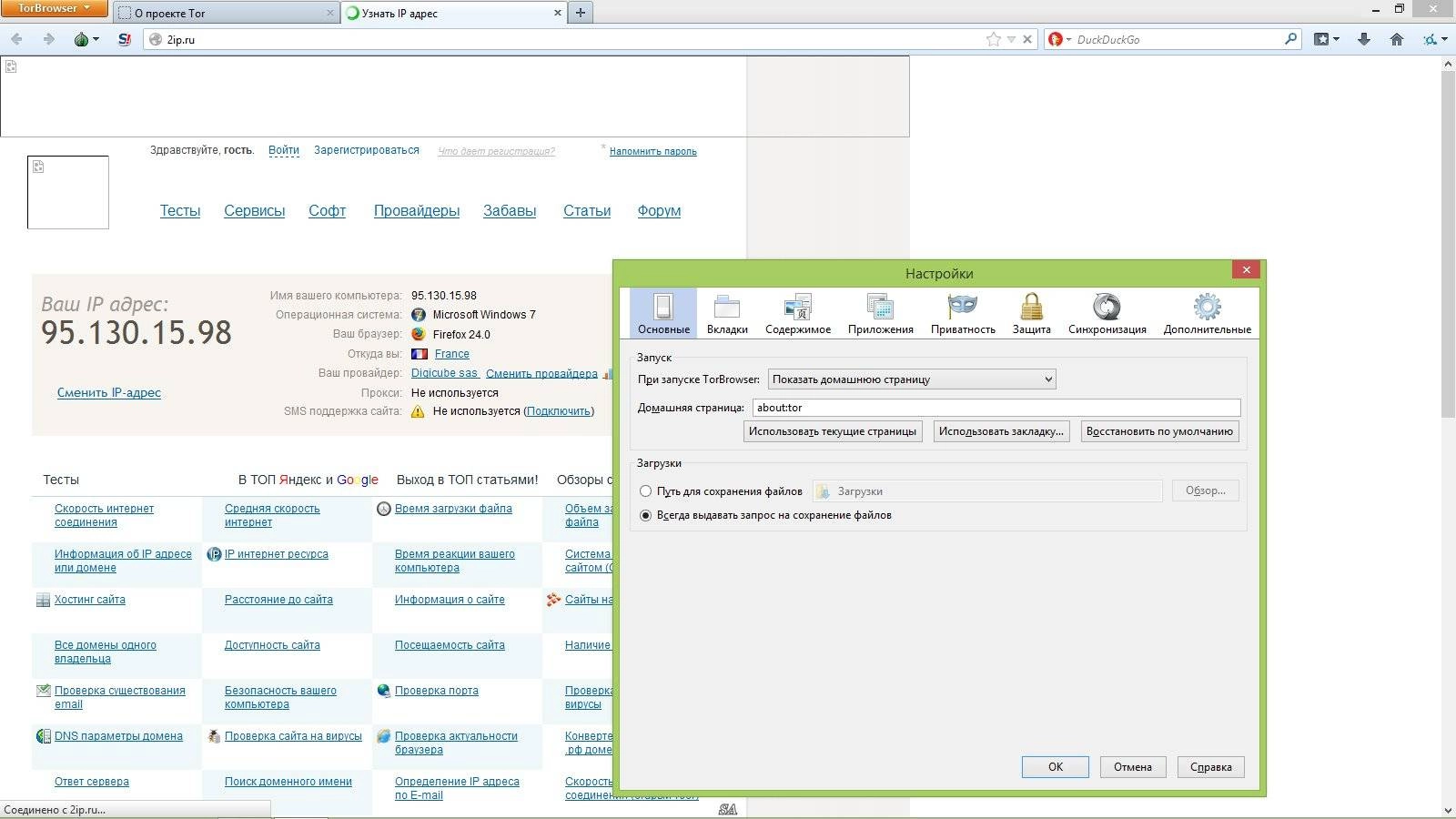Click 'Использовать закладку...' button
Screen dimensions: 1456x819
[x=1001, y=431]
